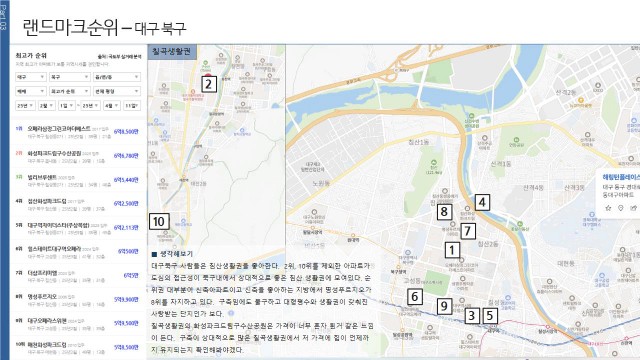Click the 산격3동 map label

[574, 188]
